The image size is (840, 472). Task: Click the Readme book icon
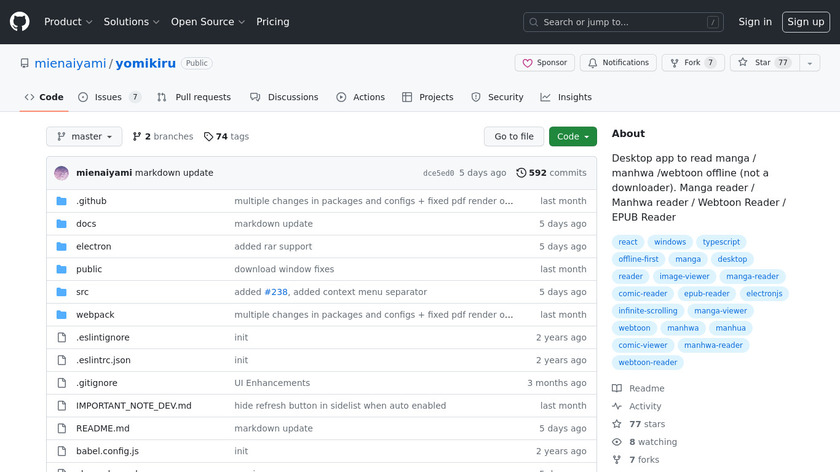(x=617, y=388)
